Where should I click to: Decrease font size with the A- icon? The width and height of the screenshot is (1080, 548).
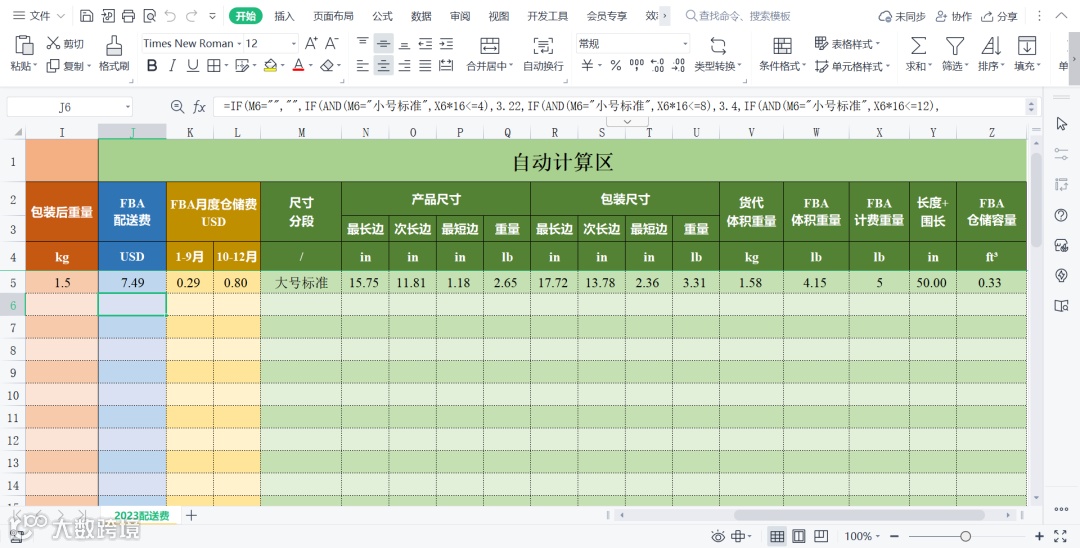(x=331, y=43)
